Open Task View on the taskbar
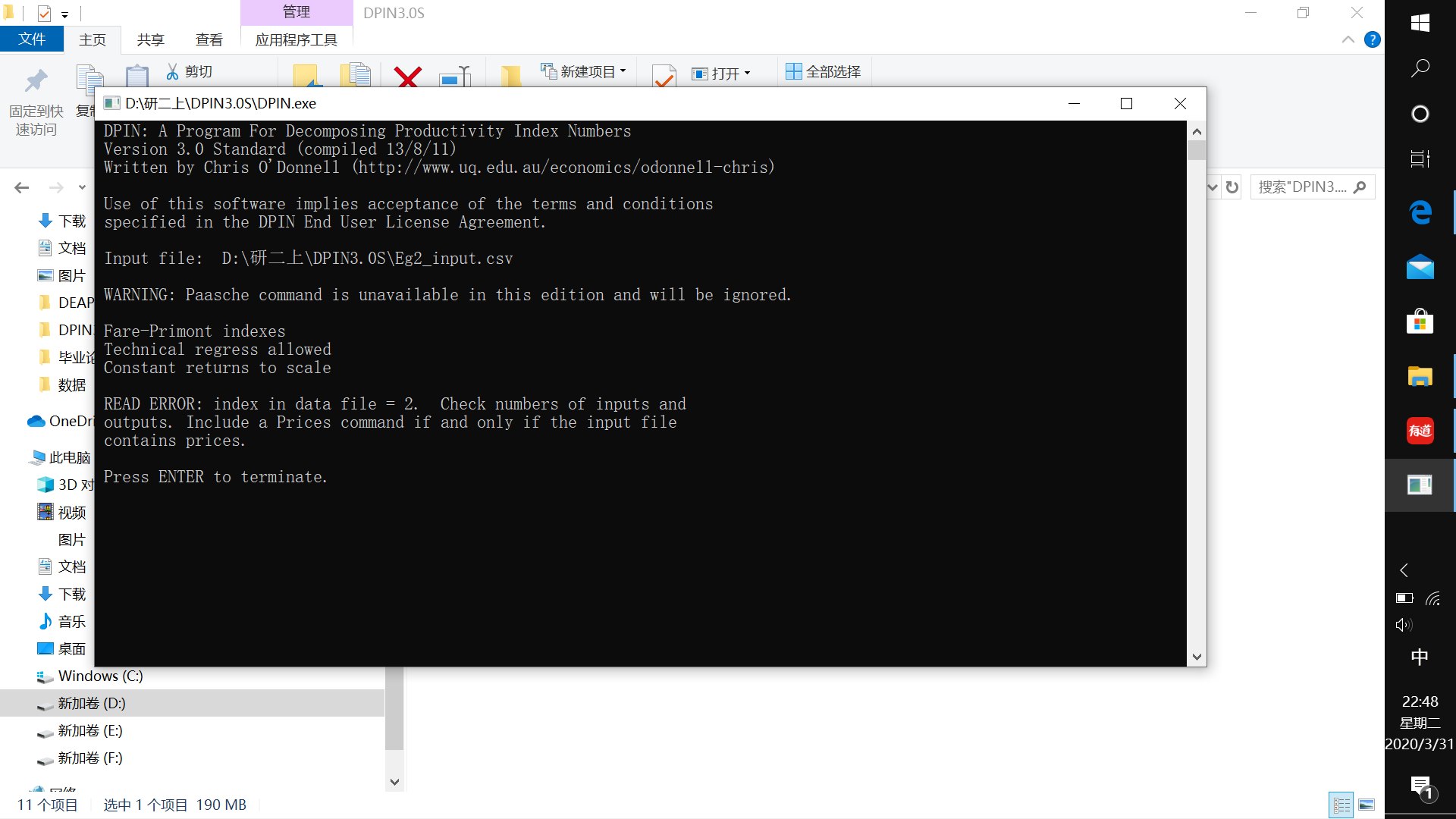The height and width of the screenshot is (819, 1456). pos(1420,158)
